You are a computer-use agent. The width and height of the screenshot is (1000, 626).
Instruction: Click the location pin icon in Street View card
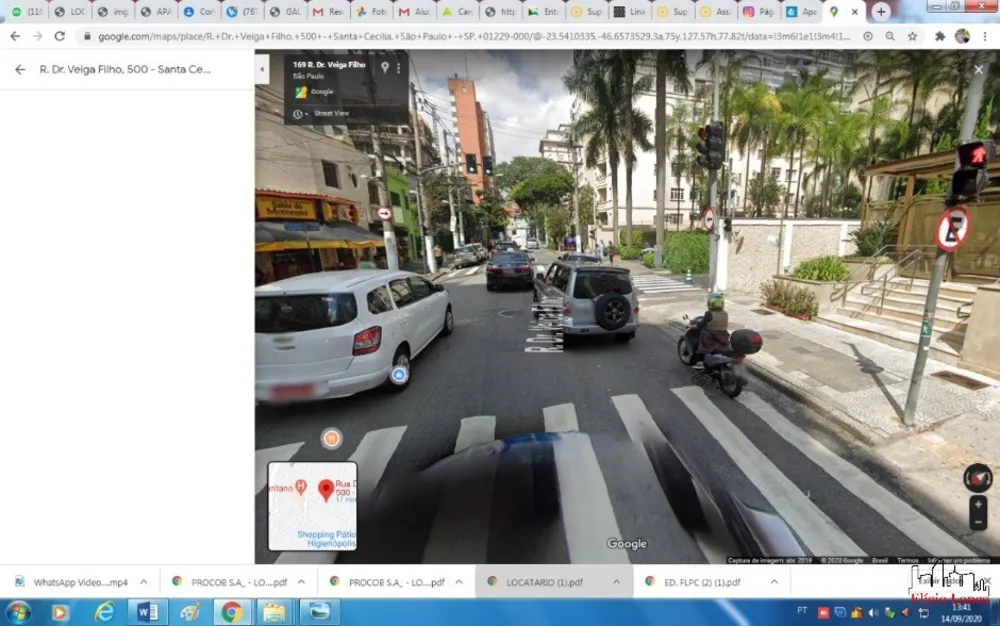[x=385, y=67]
